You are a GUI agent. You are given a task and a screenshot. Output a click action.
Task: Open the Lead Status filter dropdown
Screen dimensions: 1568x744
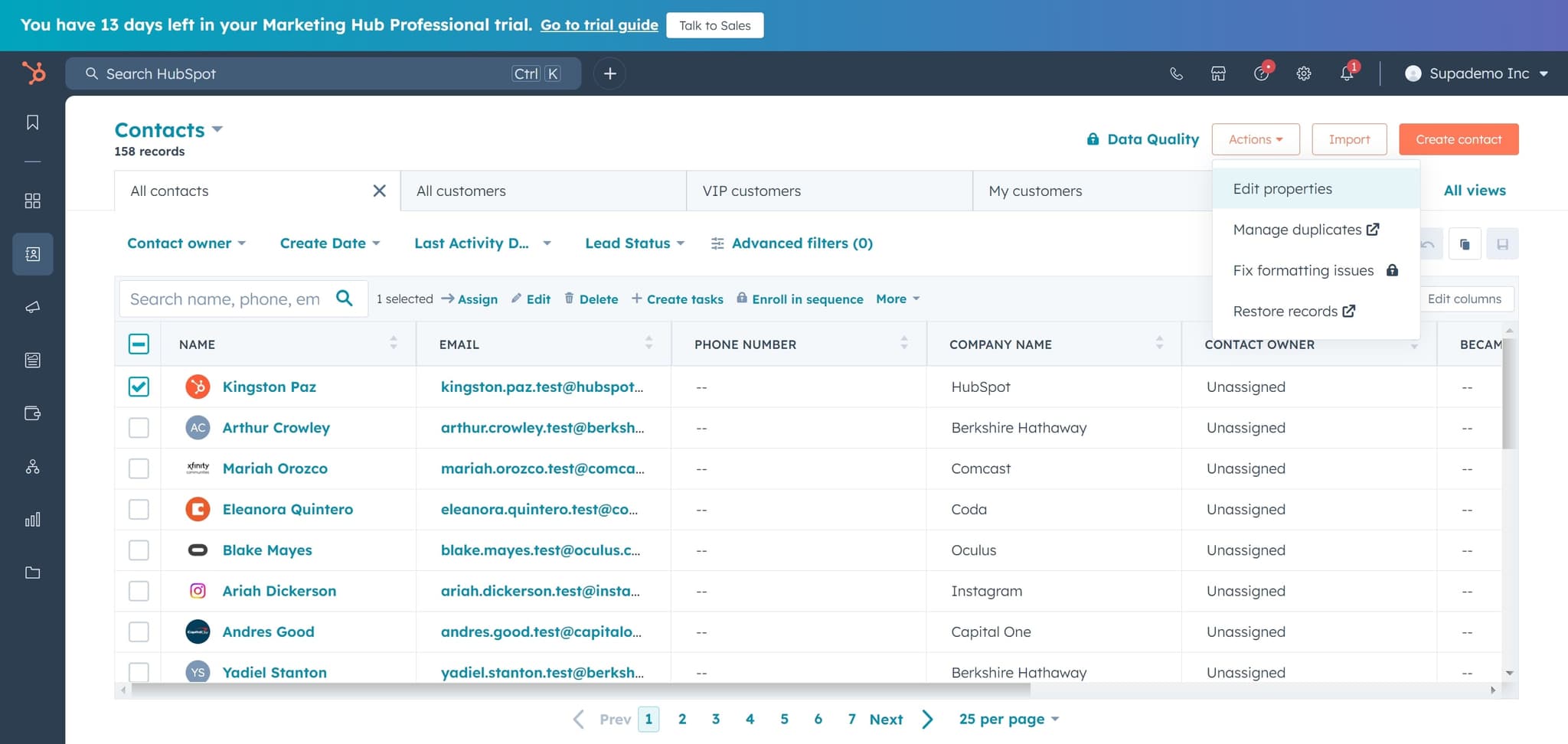coord(634,243)
